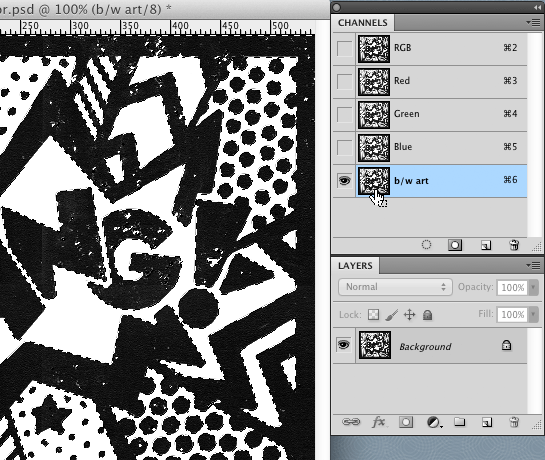Select the Red channel
The width and height of the screenshot is (545, 460).
click(x=442, y=81)
